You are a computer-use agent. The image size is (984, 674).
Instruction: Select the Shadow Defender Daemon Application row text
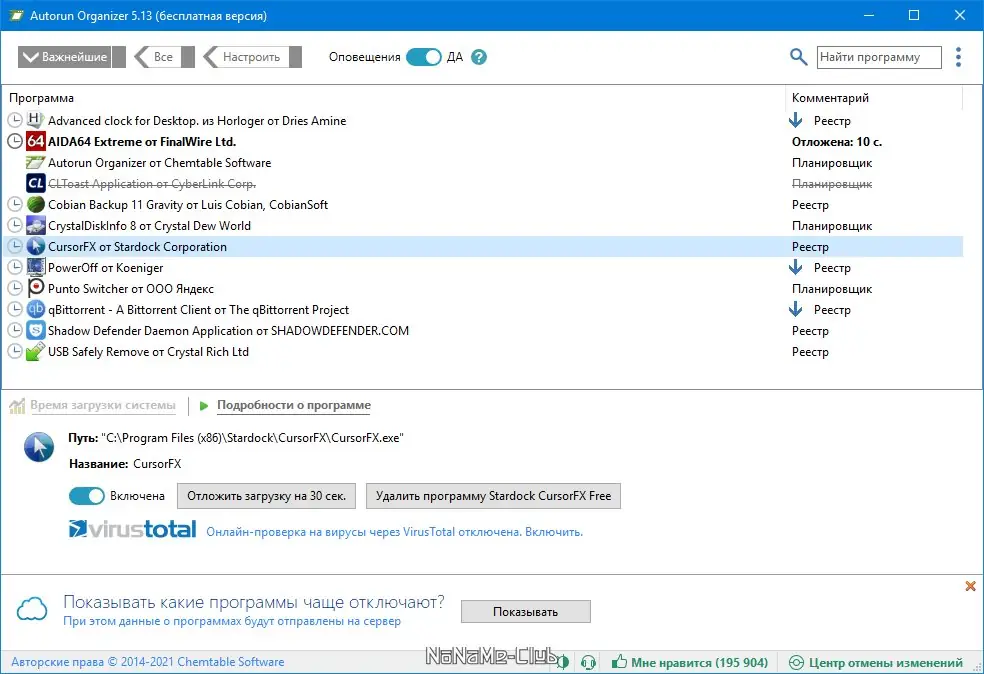click(x=228, y=331)
